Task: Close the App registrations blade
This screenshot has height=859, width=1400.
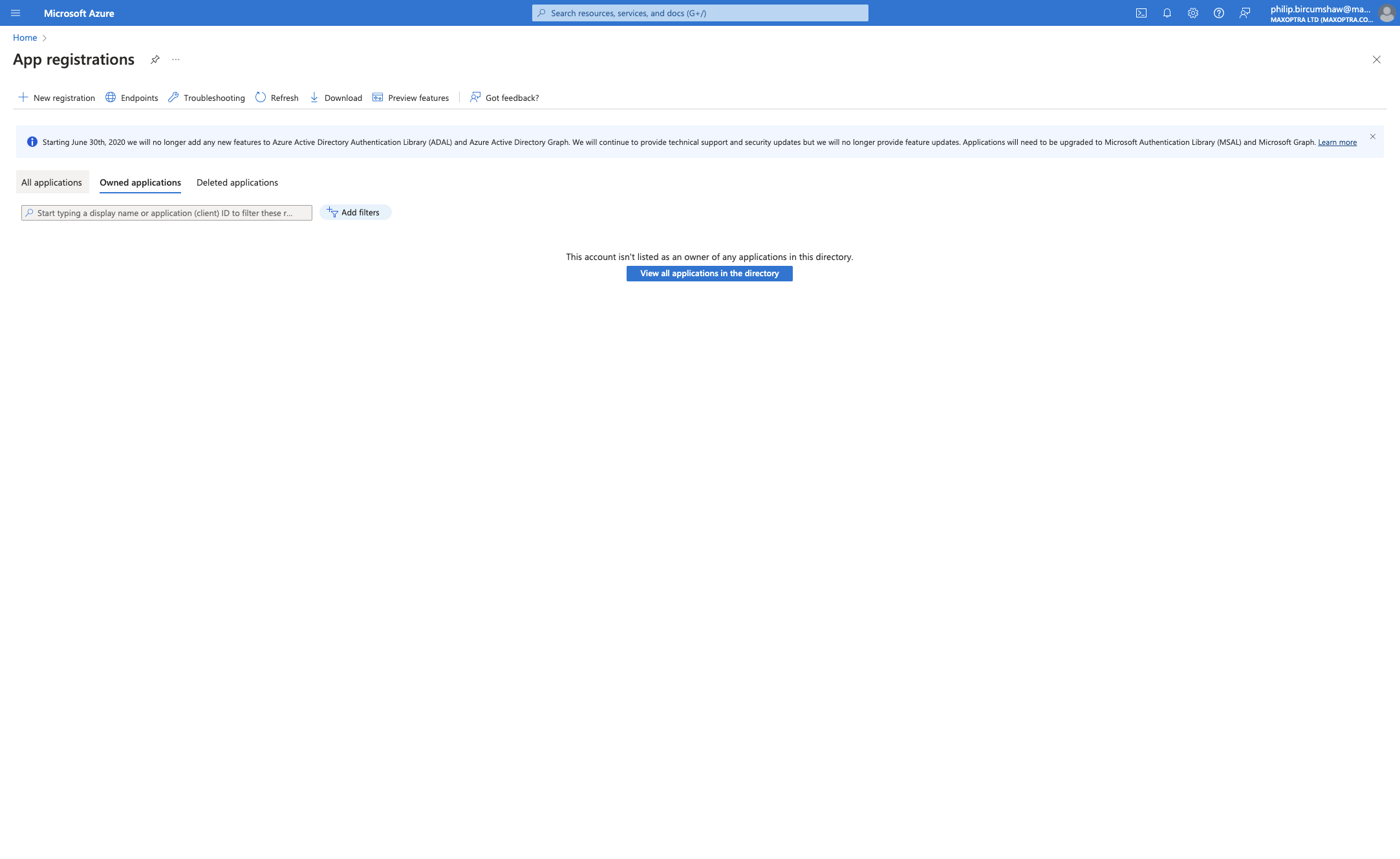Action: [x=1377, y=60]
